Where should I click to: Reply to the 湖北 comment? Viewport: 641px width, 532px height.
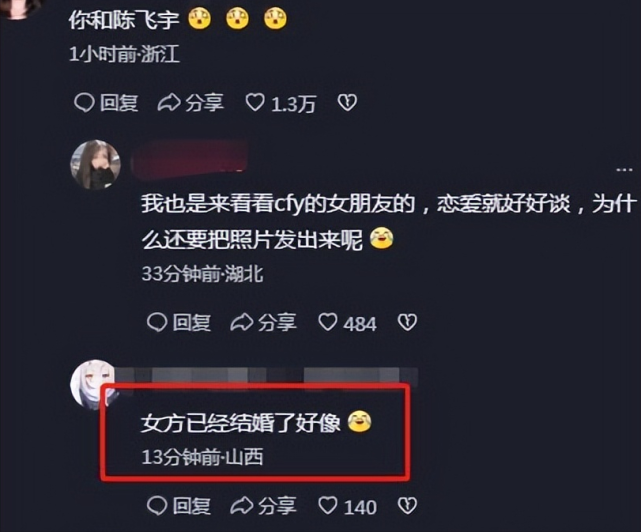pyautogui.click(x=179, y=322)
